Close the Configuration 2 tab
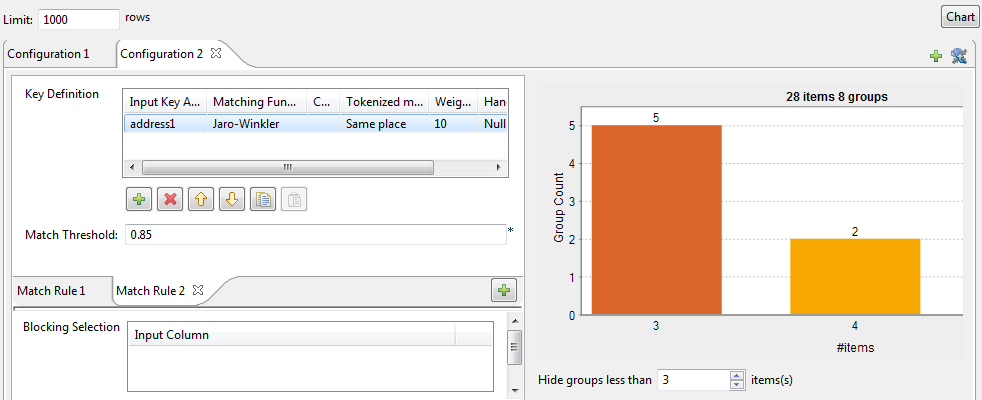This screenshot has width=982, height=400. pos(215,53)
